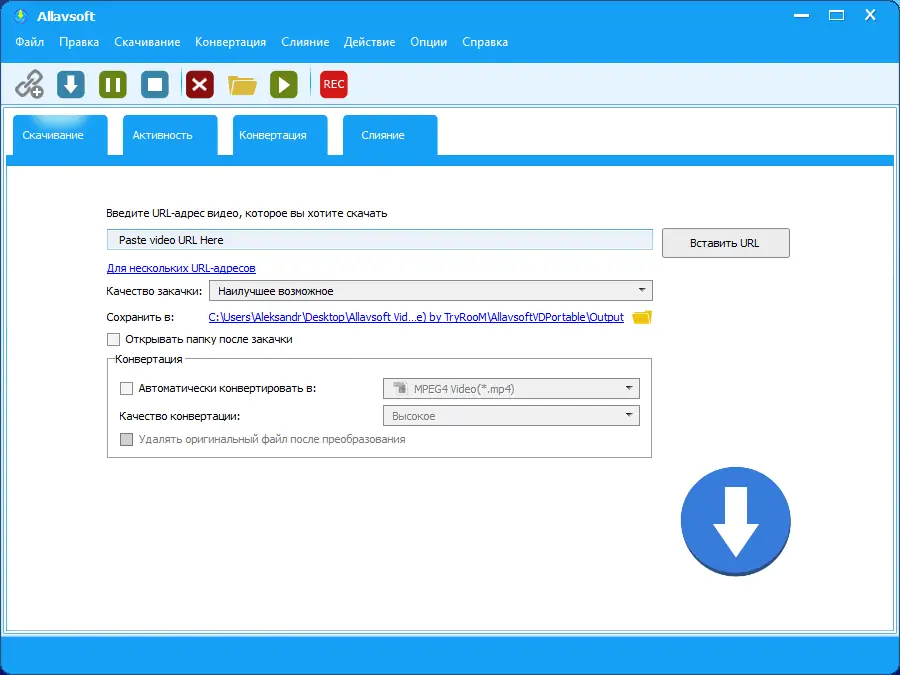Start download with the blue download toolbar icon
This screenshot has width=900, height=675.
(x=70, y=84)
